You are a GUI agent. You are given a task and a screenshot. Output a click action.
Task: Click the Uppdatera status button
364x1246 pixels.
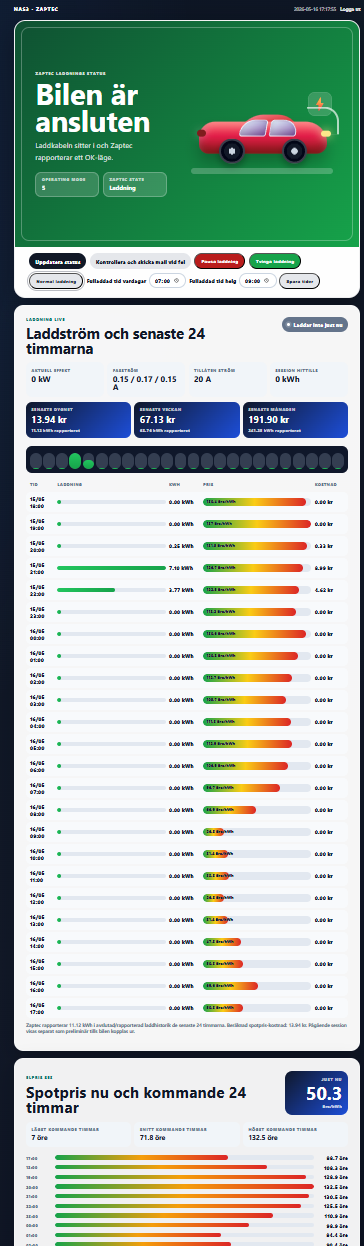[x=58, y=261]
